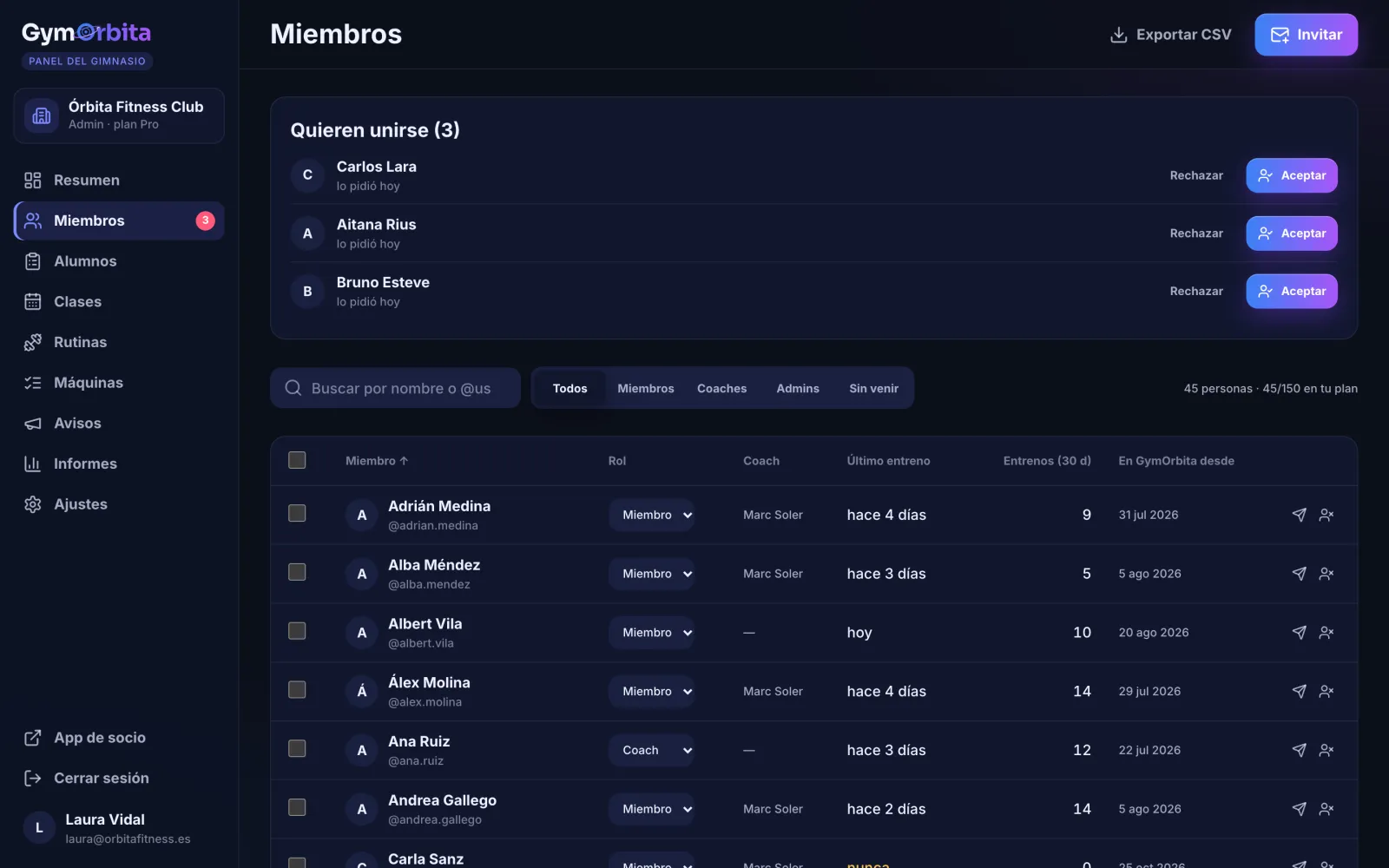
Task: Click the search by name input field
Action: click(x=395, y=388)
